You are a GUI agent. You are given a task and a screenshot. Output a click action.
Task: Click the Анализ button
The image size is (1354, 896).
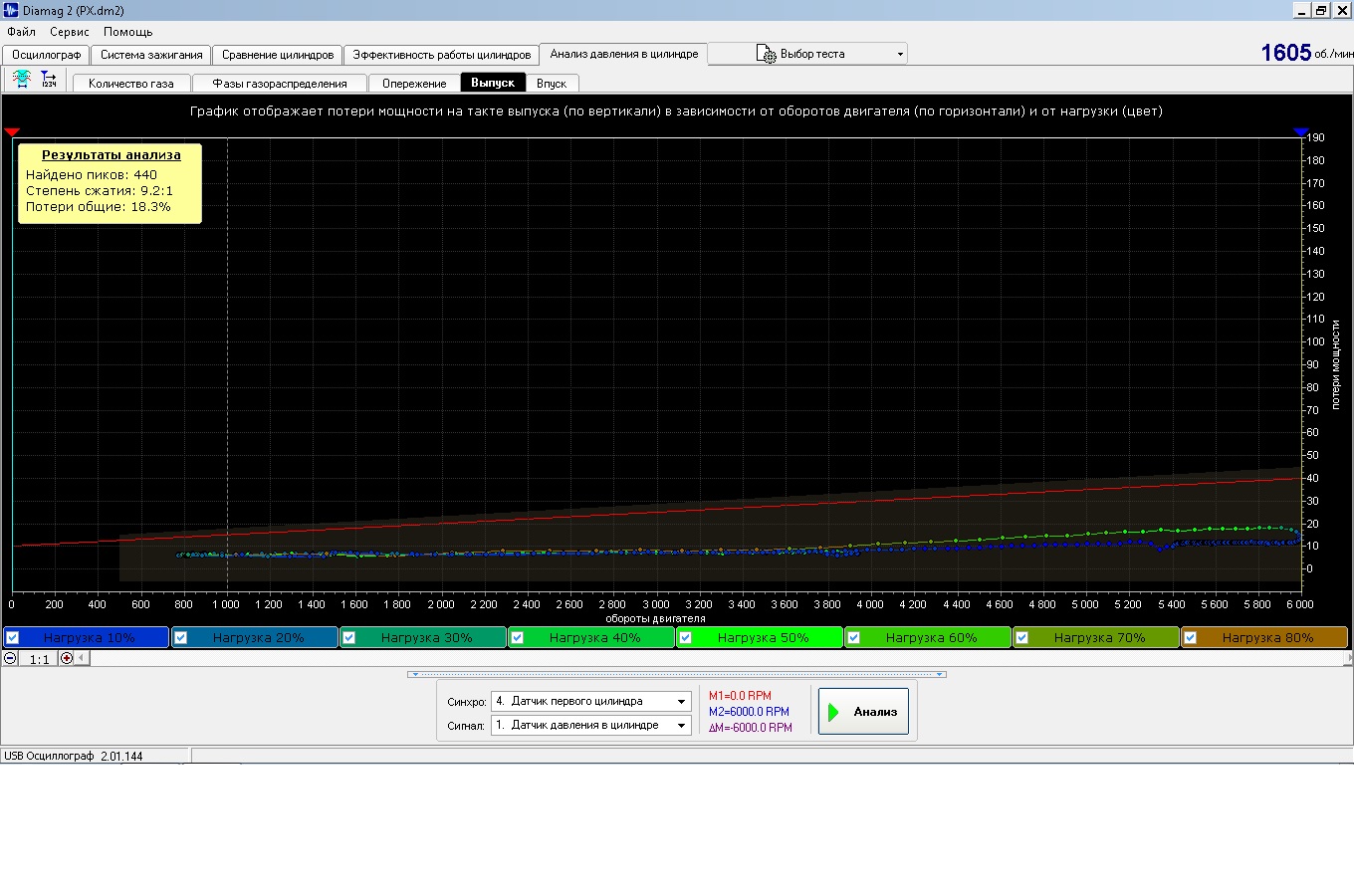pos(863,712)
